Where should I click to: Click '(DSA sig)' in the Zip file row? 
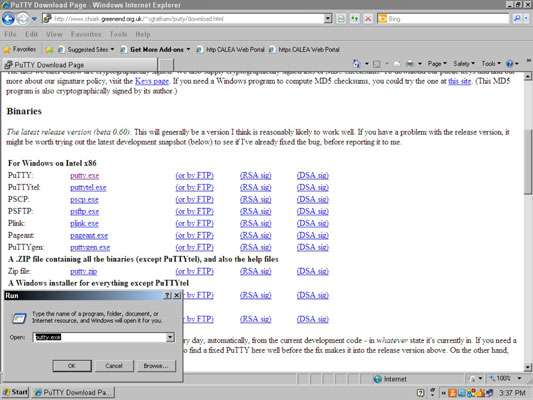click(x=312, y=271)
